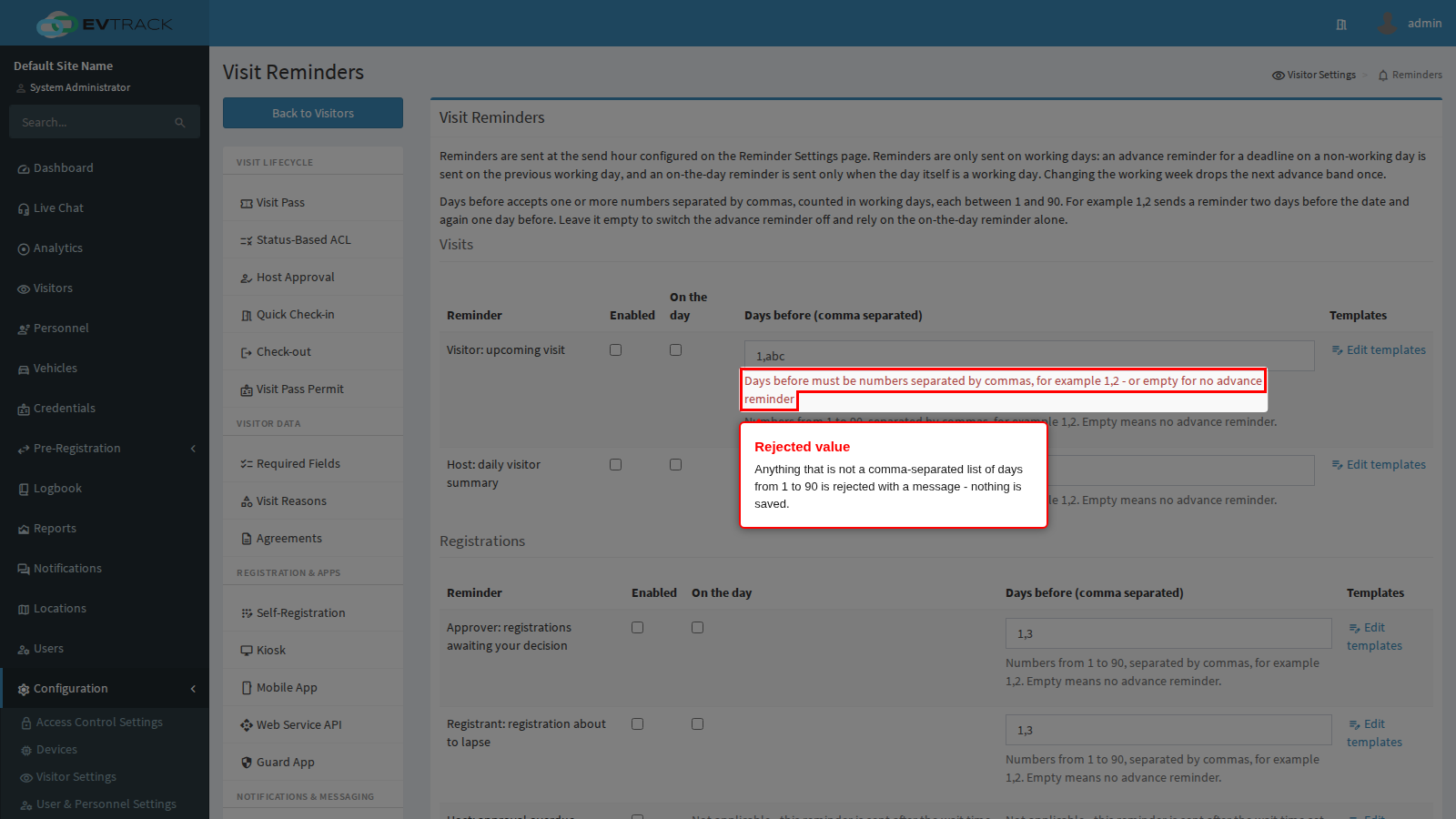Open Access Control Settings submenu item

[100, 723]
